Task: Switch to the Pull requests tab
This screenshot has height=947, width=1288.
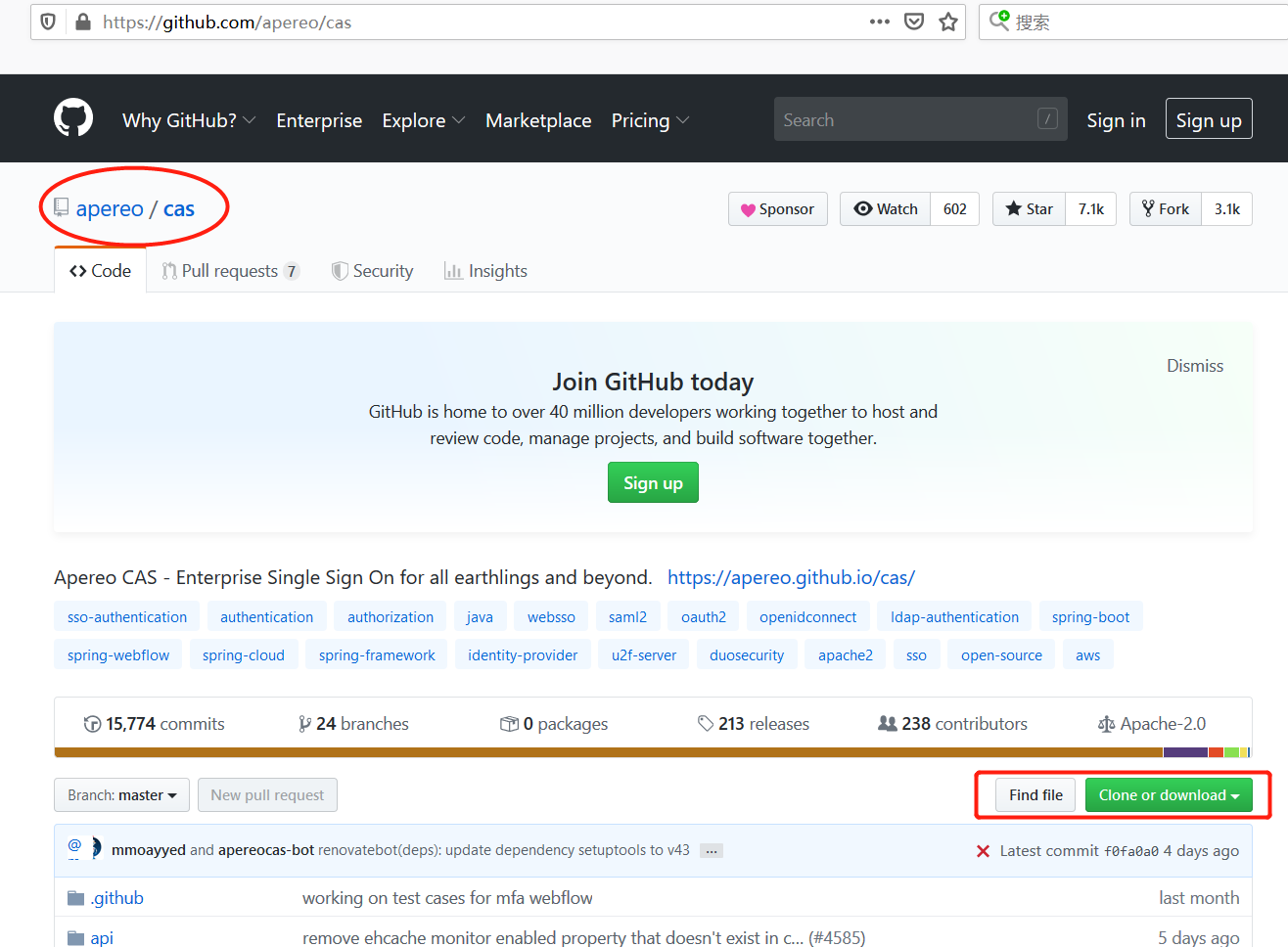Action: [x=231, y=271]
